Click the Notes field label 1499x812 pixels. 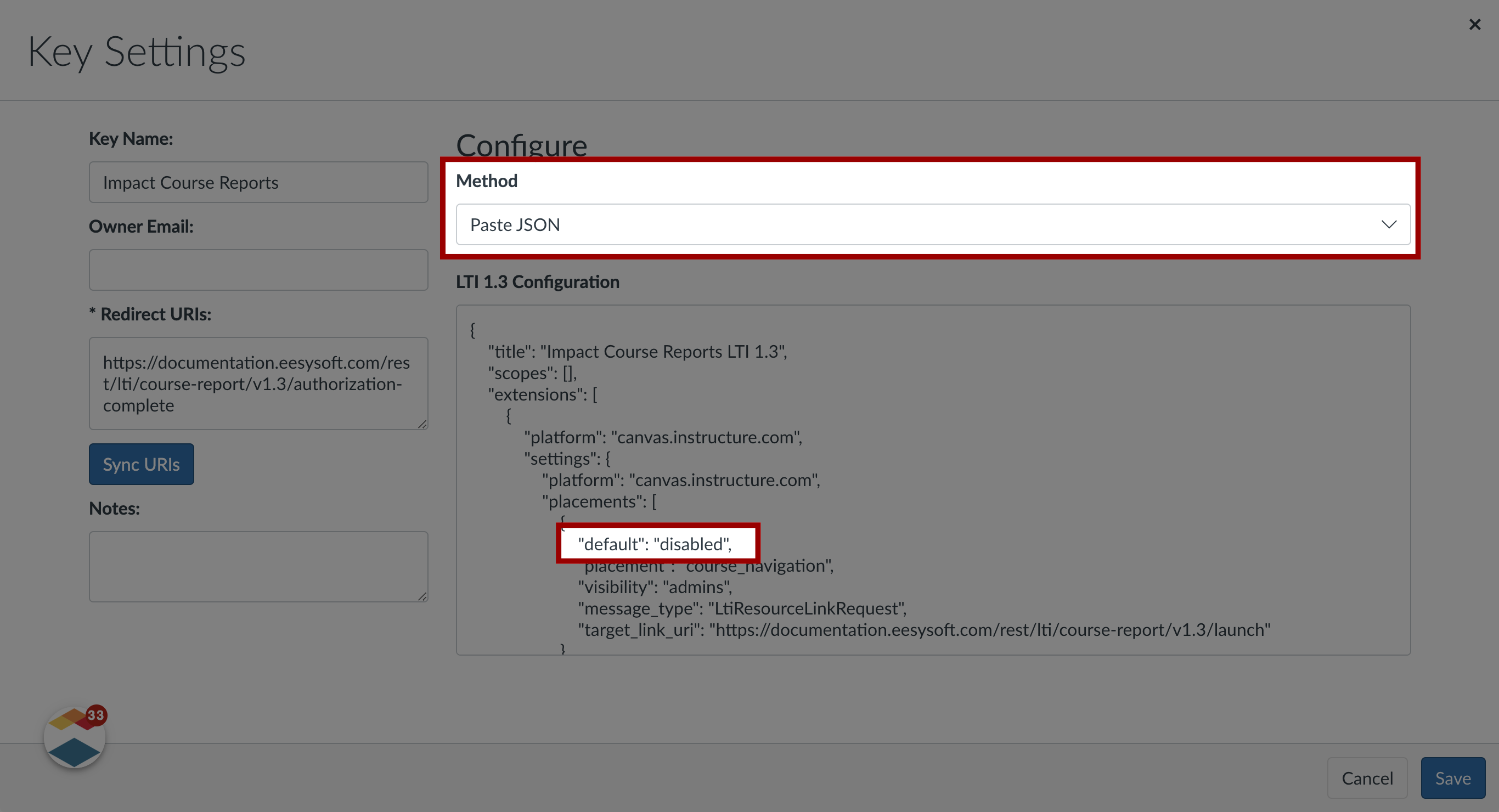pos(114,508)
